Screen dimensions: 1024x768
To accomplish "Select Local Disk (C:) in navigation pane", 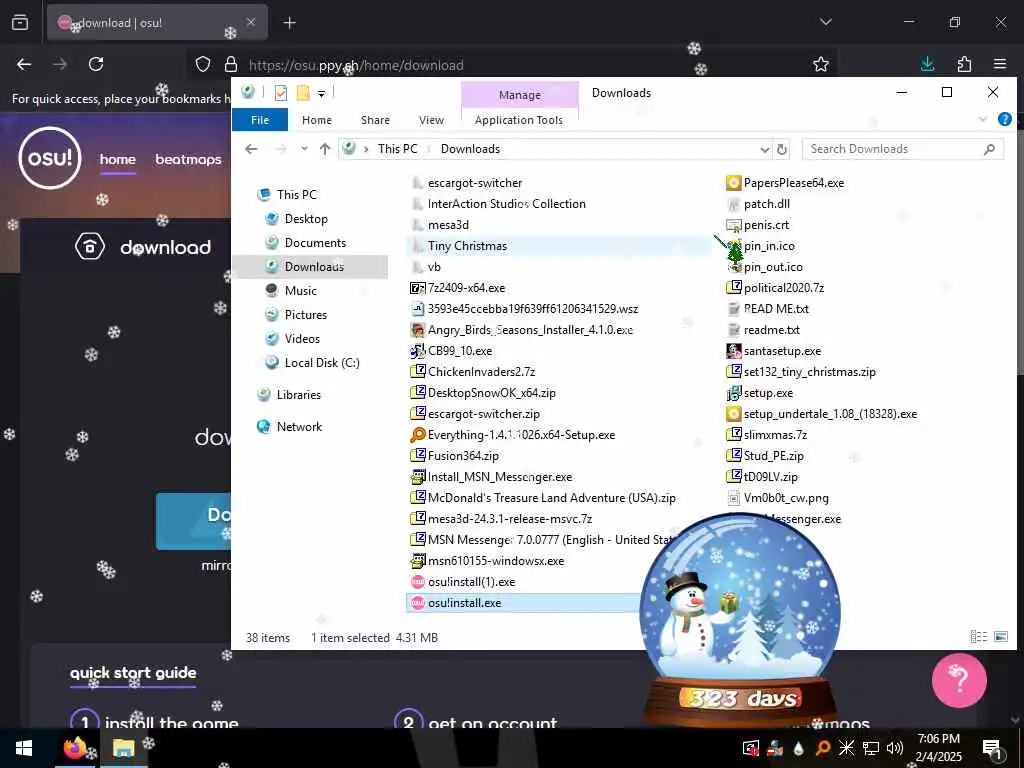I will pyautogui.click(x=321, y=363).
